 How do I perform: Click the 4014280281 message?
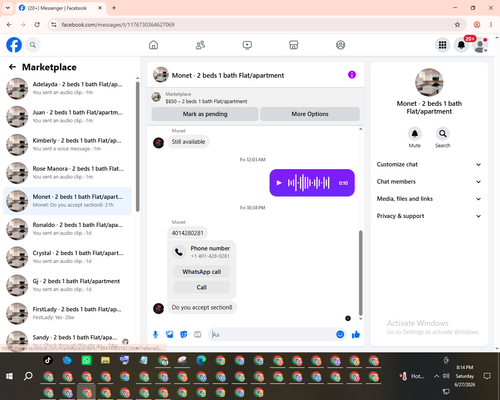(x=187, y=233)
